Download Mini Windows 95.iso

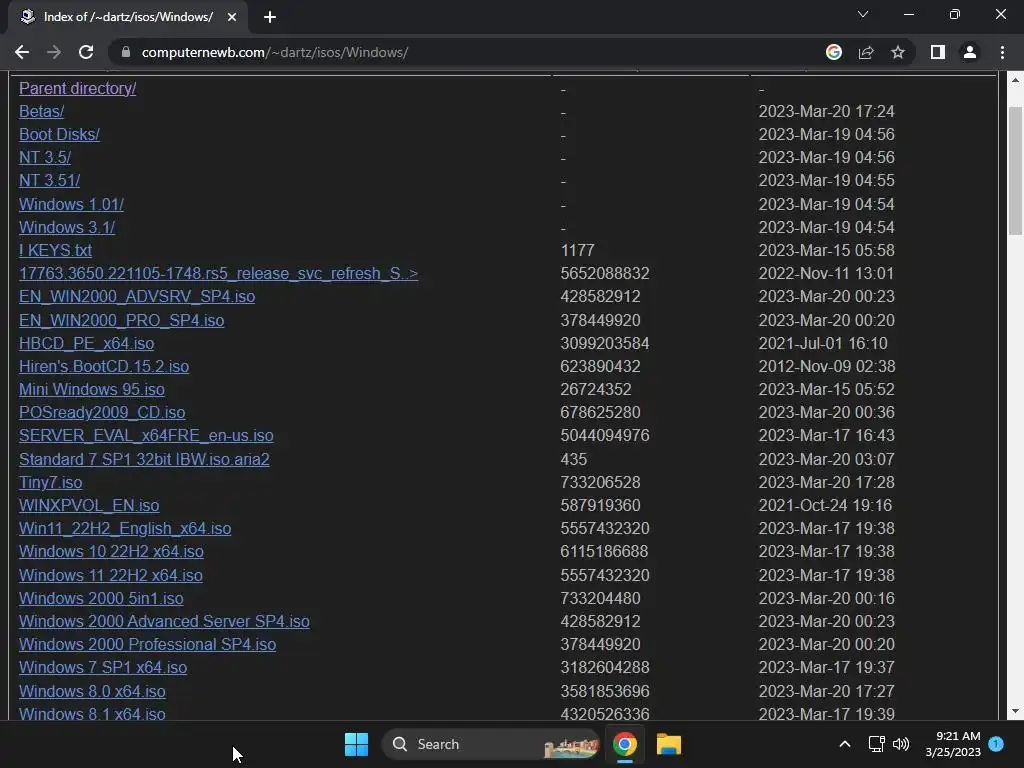tap(92, 389)
